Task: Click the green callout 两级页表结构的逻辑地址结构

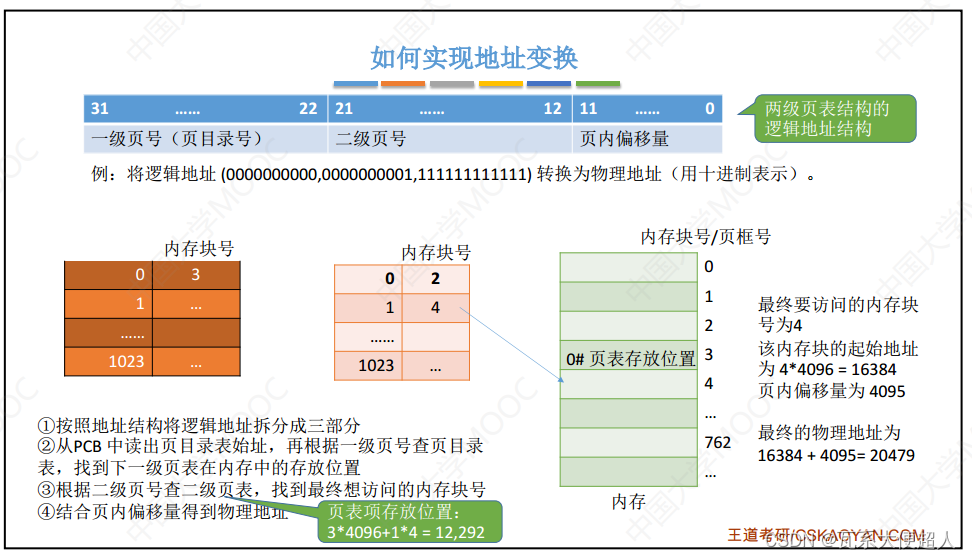Action: 834,118
